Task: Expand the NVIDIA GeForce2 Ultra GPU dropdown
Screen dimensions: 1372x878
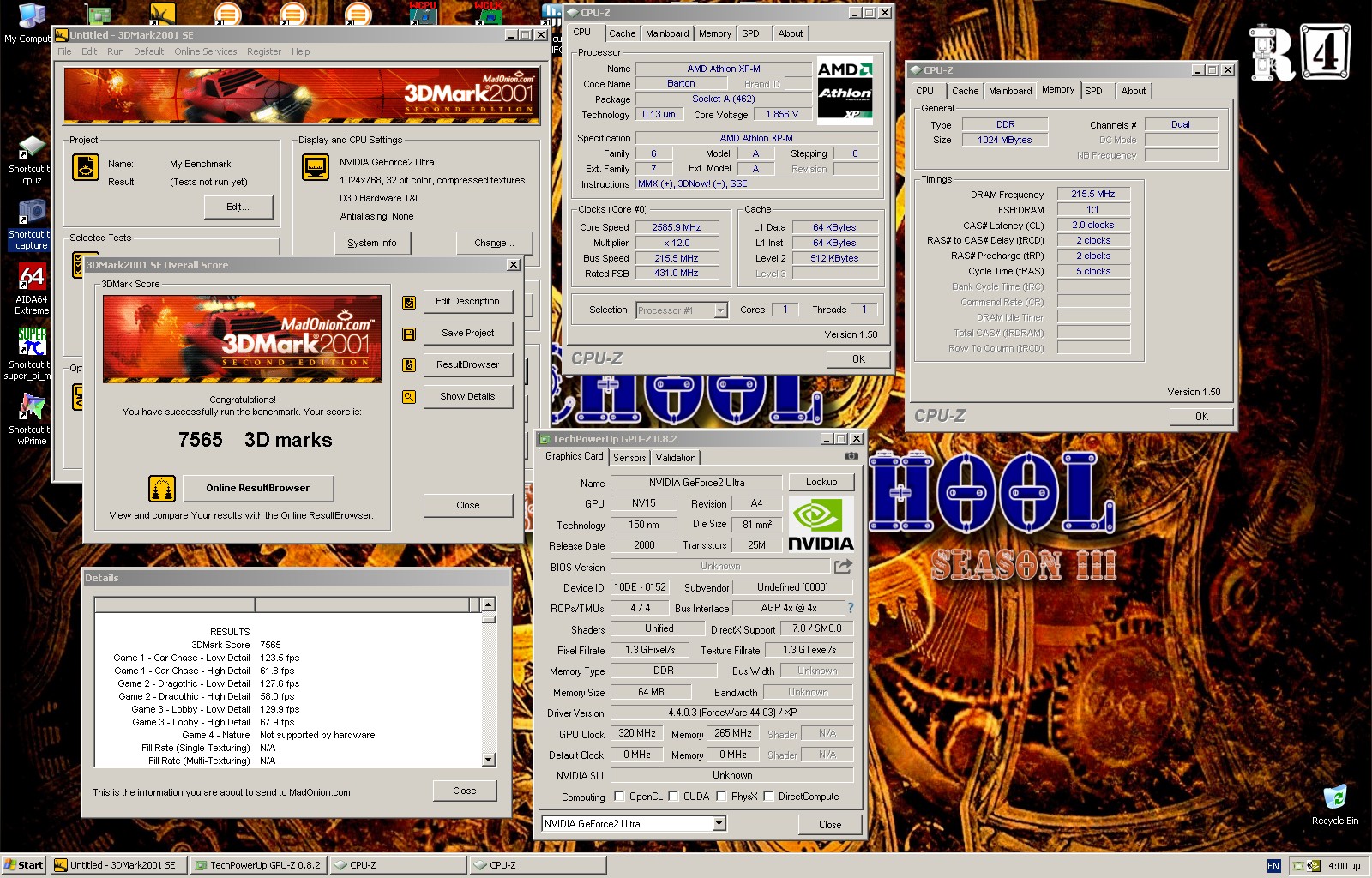Action: (x=719, y=823)
